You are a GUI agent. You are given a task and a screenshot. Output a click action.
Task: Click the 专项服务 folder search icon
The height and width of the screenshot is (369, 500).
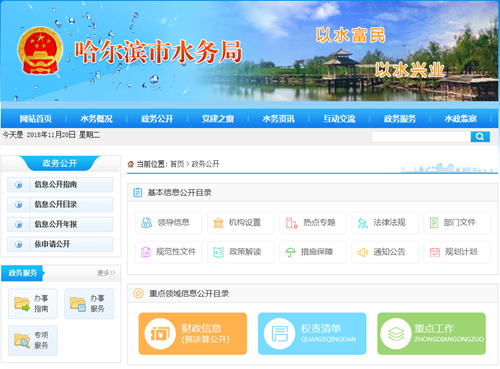click(22, 340)
